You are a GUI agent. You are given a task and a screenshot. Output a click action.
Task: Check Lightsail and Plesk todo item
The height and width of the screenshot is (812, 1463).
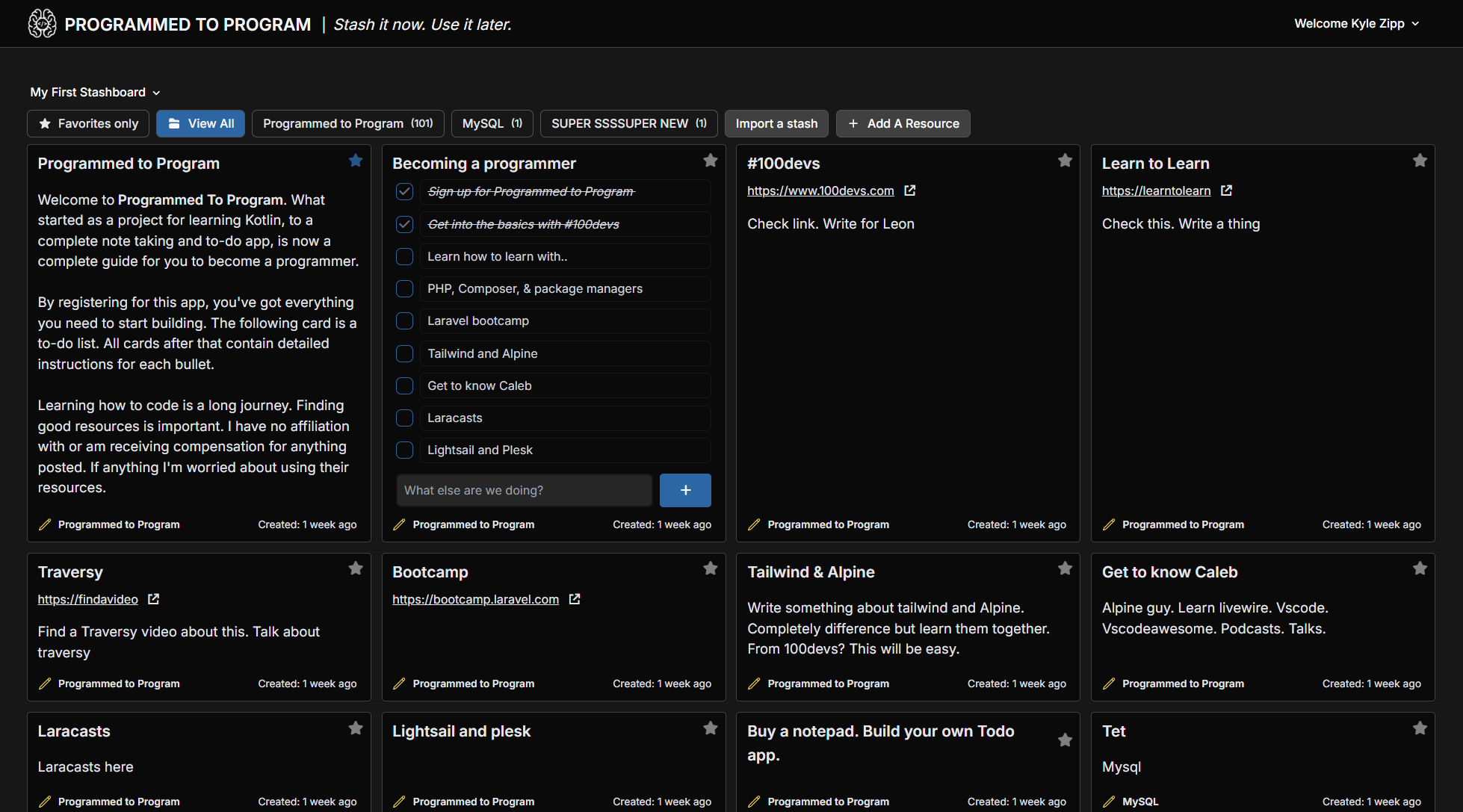(x=404, y=450)
